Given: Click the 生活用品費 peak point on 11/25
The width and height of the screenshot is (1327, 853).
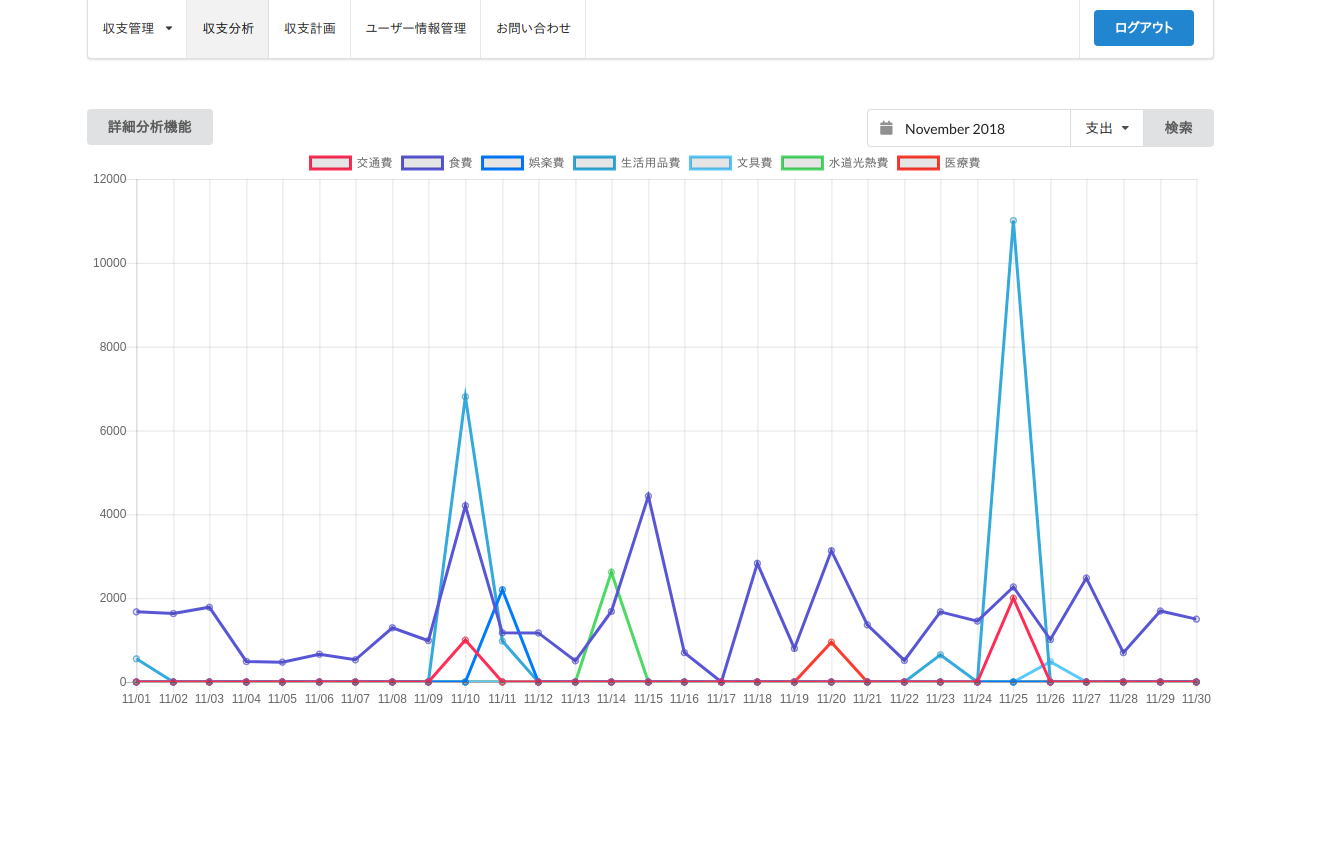Looking at the screenshot, I should [1013, 221].
